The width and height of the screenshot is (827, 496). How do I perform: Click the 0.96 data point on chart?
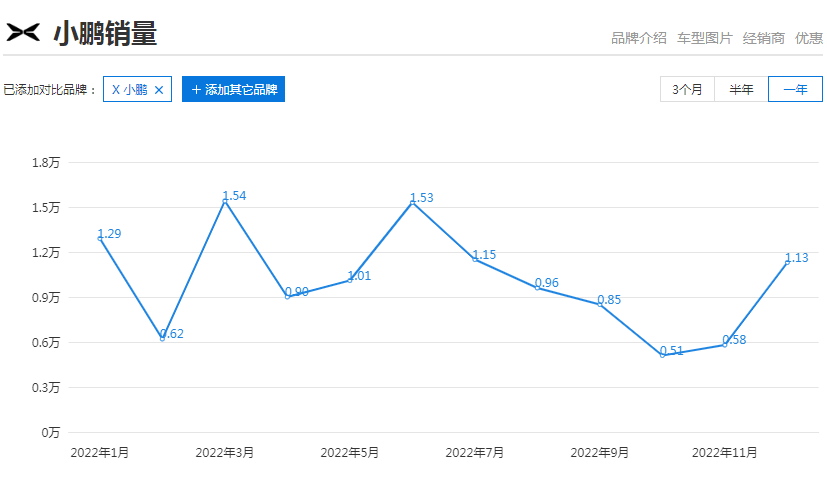[x=537, y=288]
